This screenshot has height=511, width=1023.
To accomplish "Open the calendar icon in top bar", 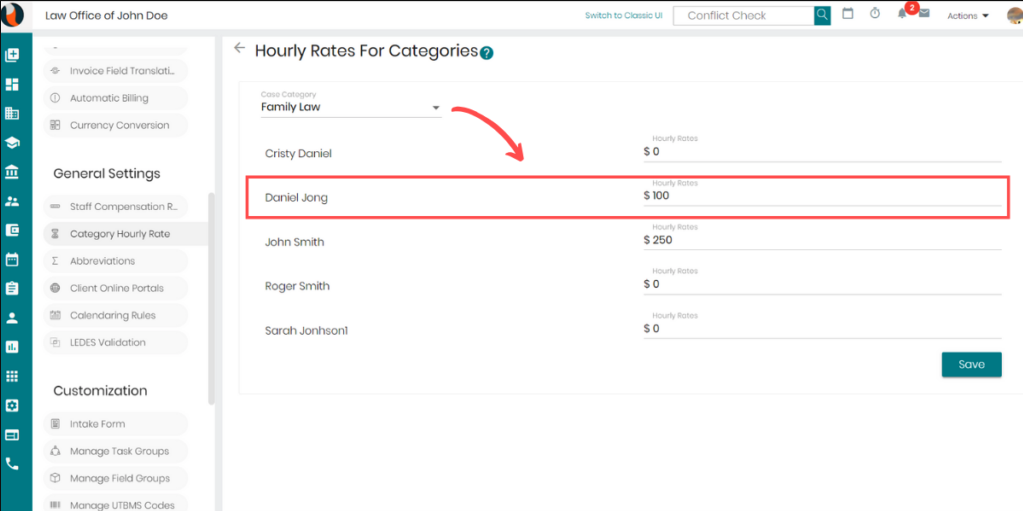I will [x=848, y=14].
